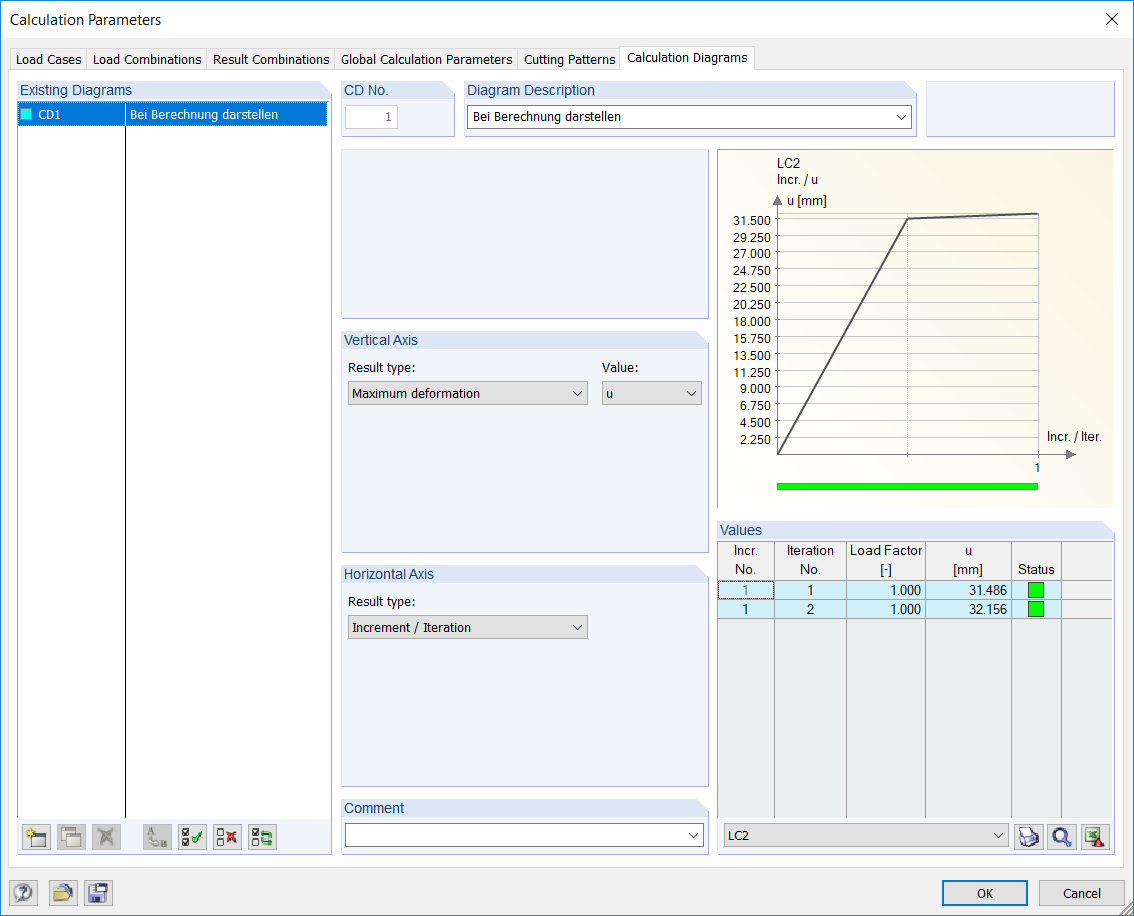Click Iteration No. 2 cell
The width and height of the screenshot is (1134, 916).
(x=810, y=609)
